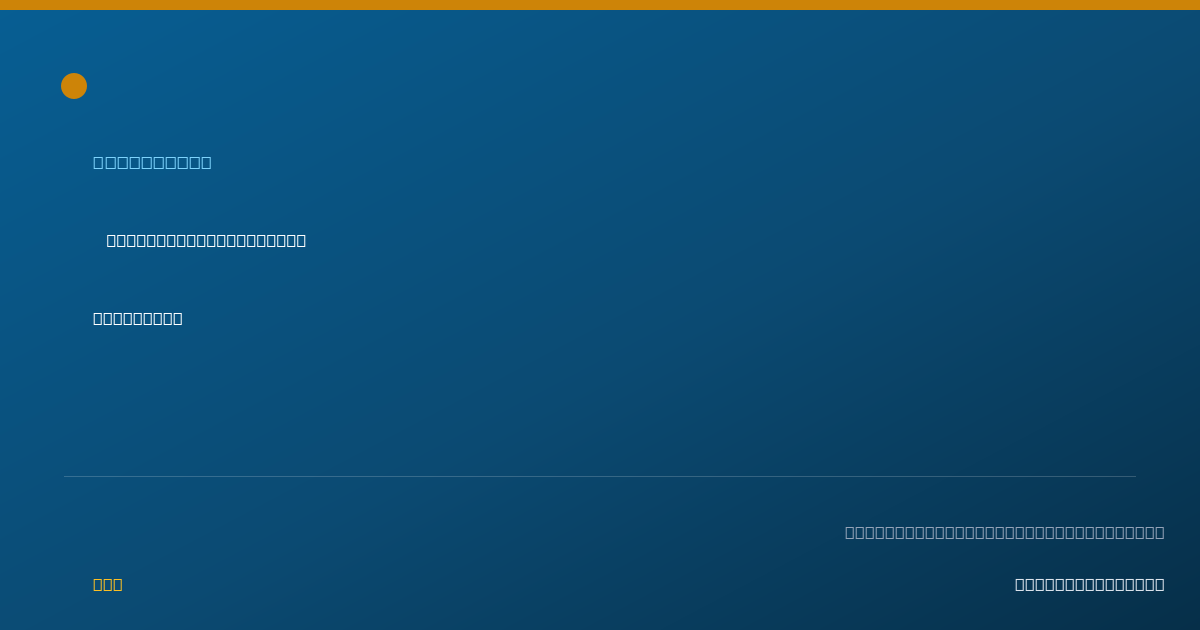
Task: Click the first character of the bottom-right white text
Action: click(x=1020, y=584)
